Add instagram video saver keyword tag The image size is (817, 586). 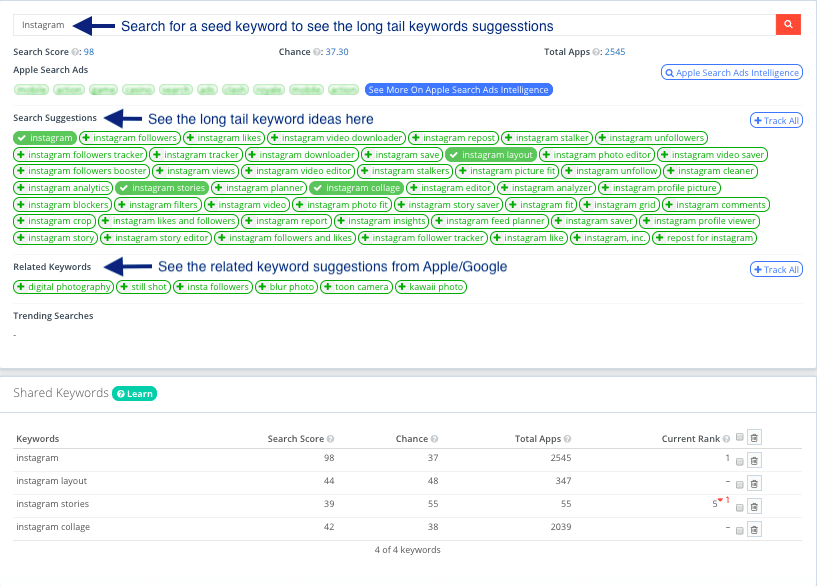point(712,155)
